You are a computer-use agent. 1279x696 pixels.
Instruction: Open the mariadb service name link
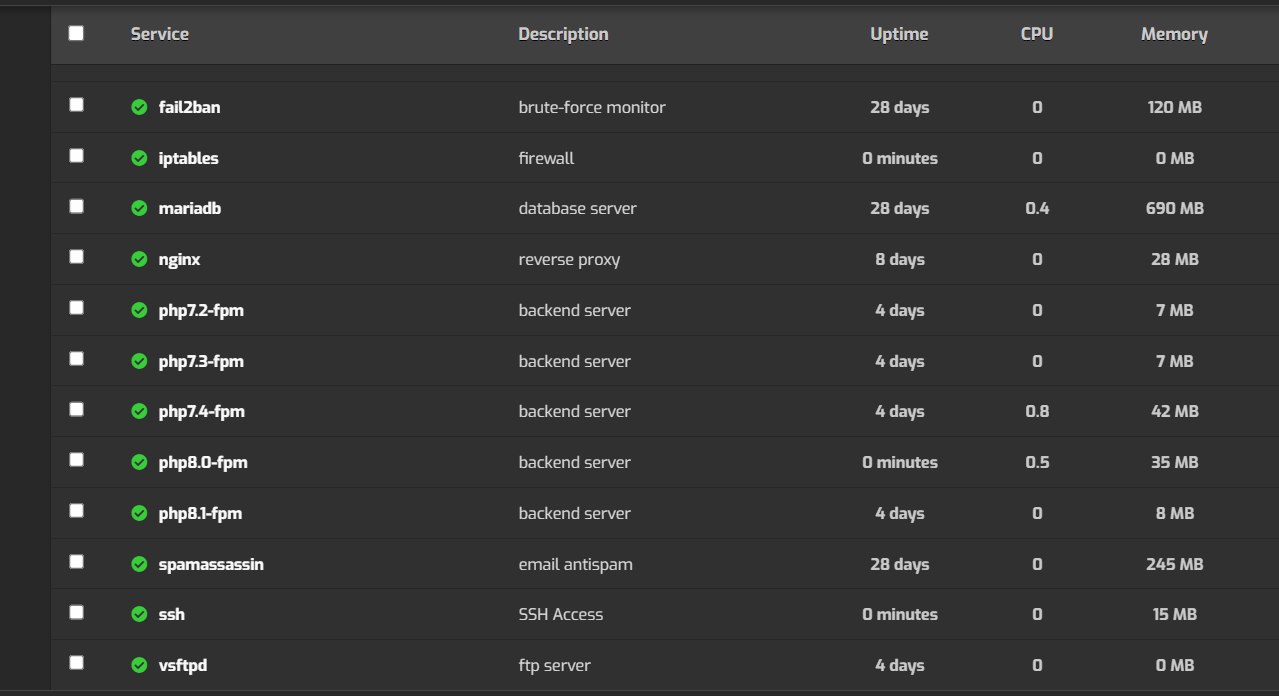[190, 208]
